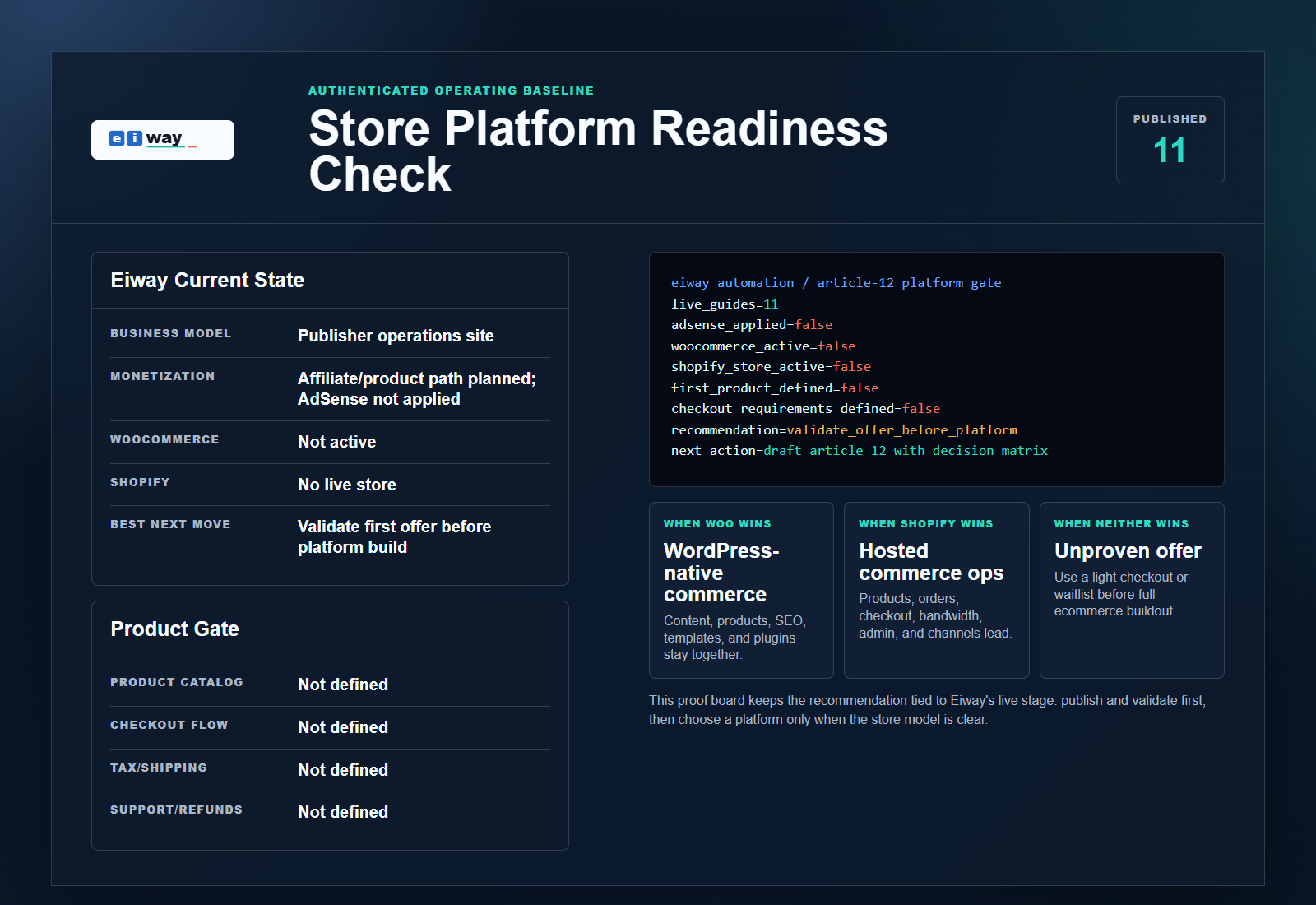Click the Products, orders, checkout description

[935, 615]
